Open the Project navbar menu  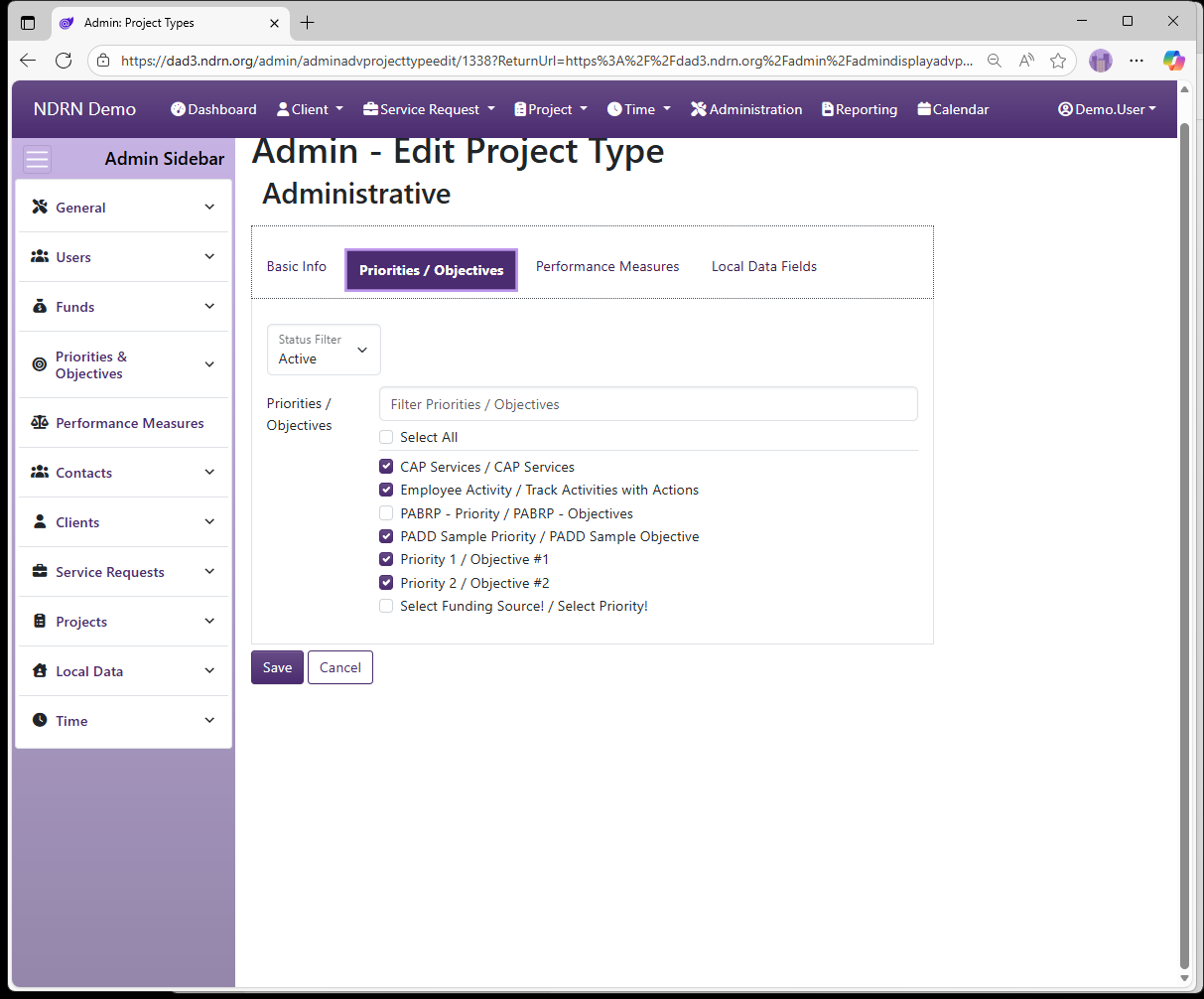coord(551,109)
